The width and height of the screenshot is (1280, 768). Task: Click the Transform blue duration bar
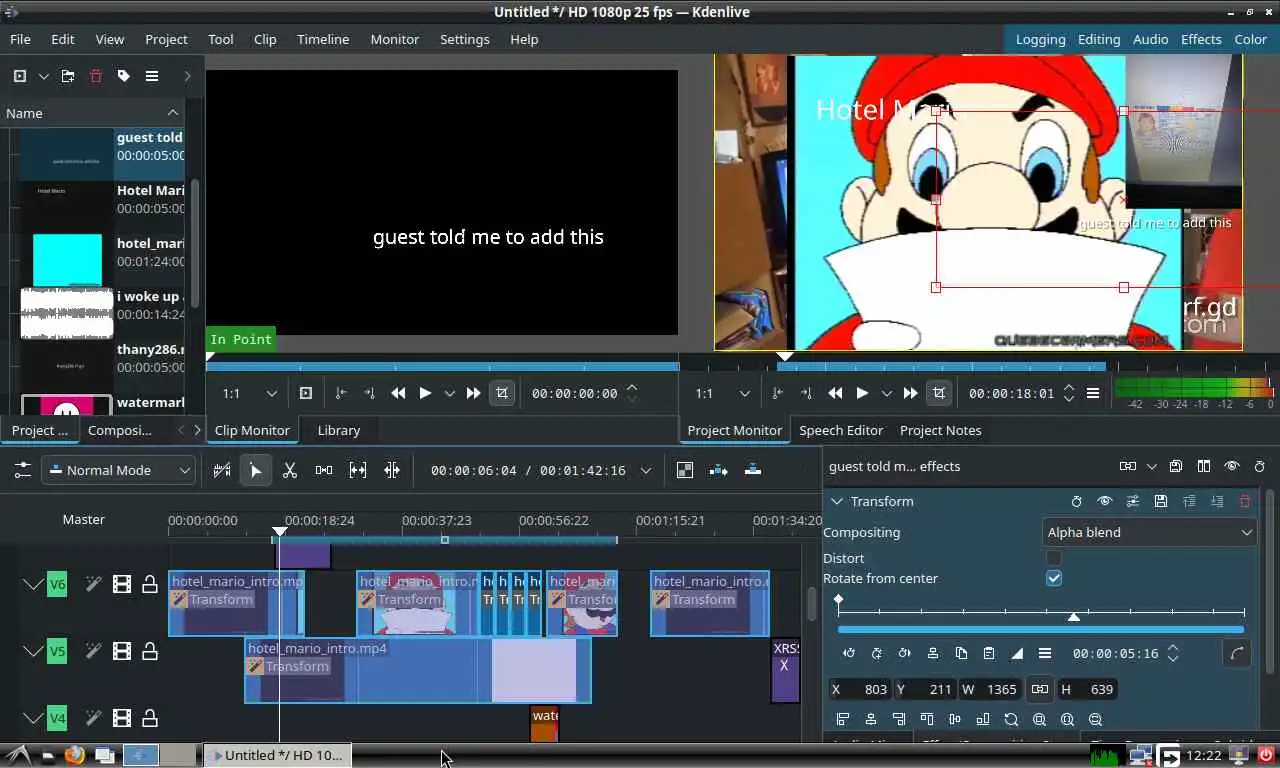pos(1041,630)
